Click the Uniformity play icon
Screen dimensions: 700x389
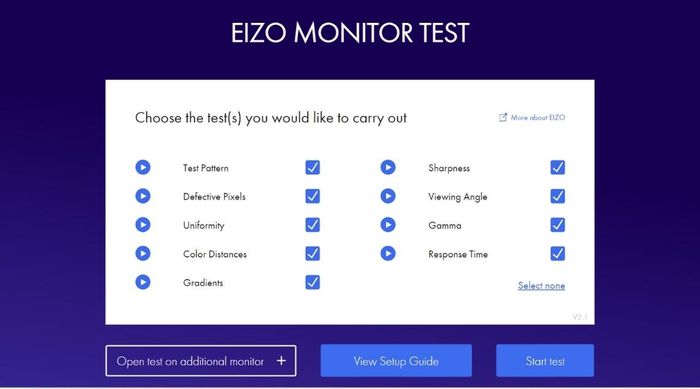point(143,225)
